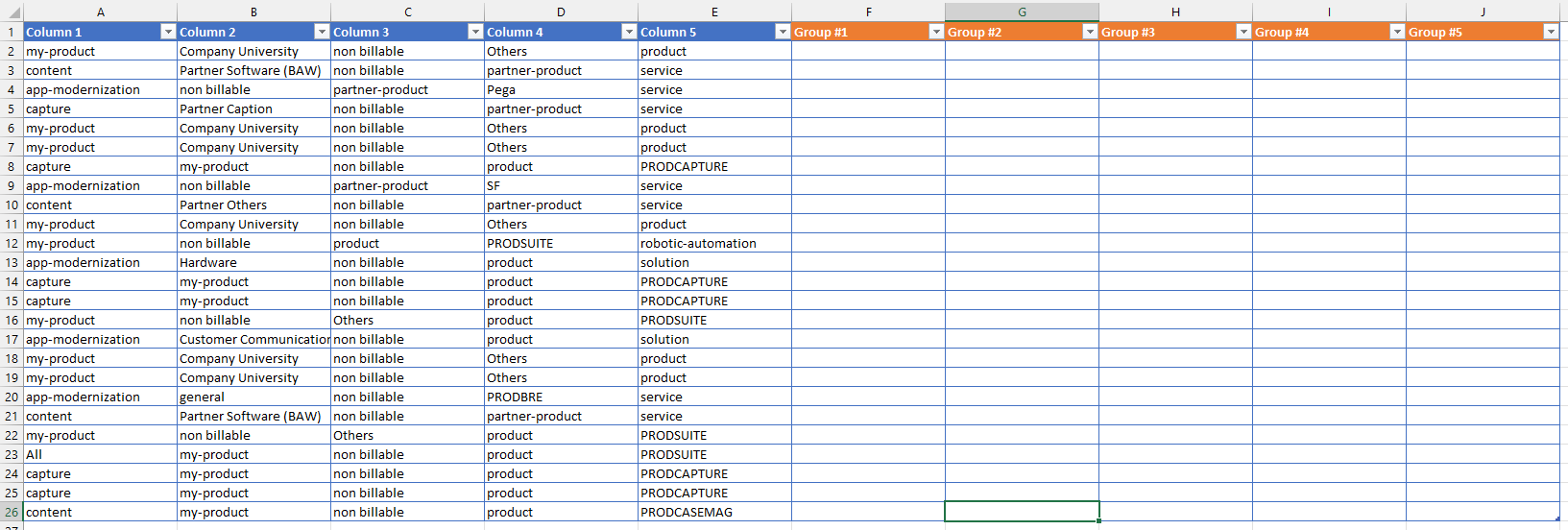Image resolution: width=1568 pixels, height=530 pixels.
Task: Click cell 'solution' in row 13
Action: [715, 262]
